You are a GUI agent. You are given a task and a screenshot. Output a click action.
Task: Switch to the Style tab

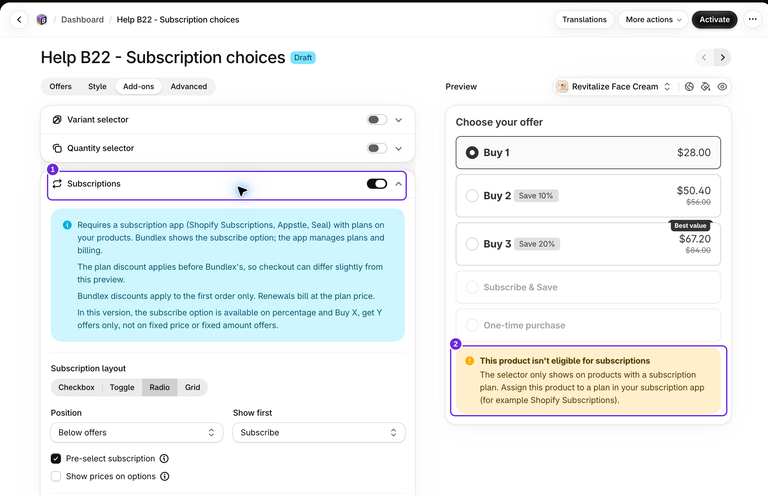(97, 87)
